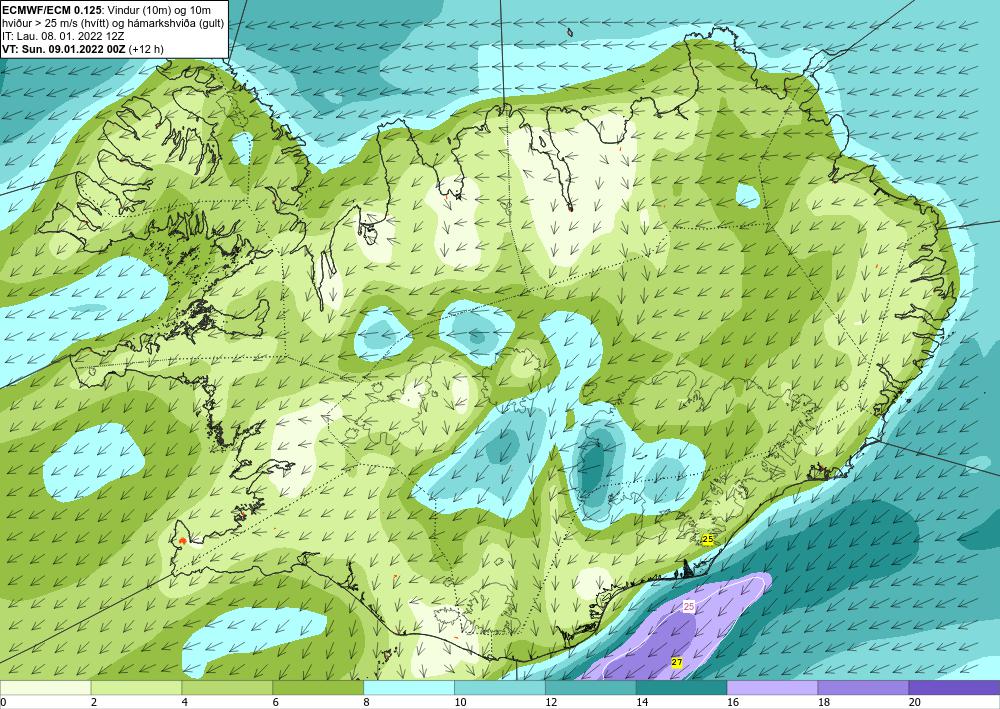Click the violet 18–20 m/s legend swatch
Image resolution: width=1000 pixels, height=709 pixels.
[x=863, y=688]
